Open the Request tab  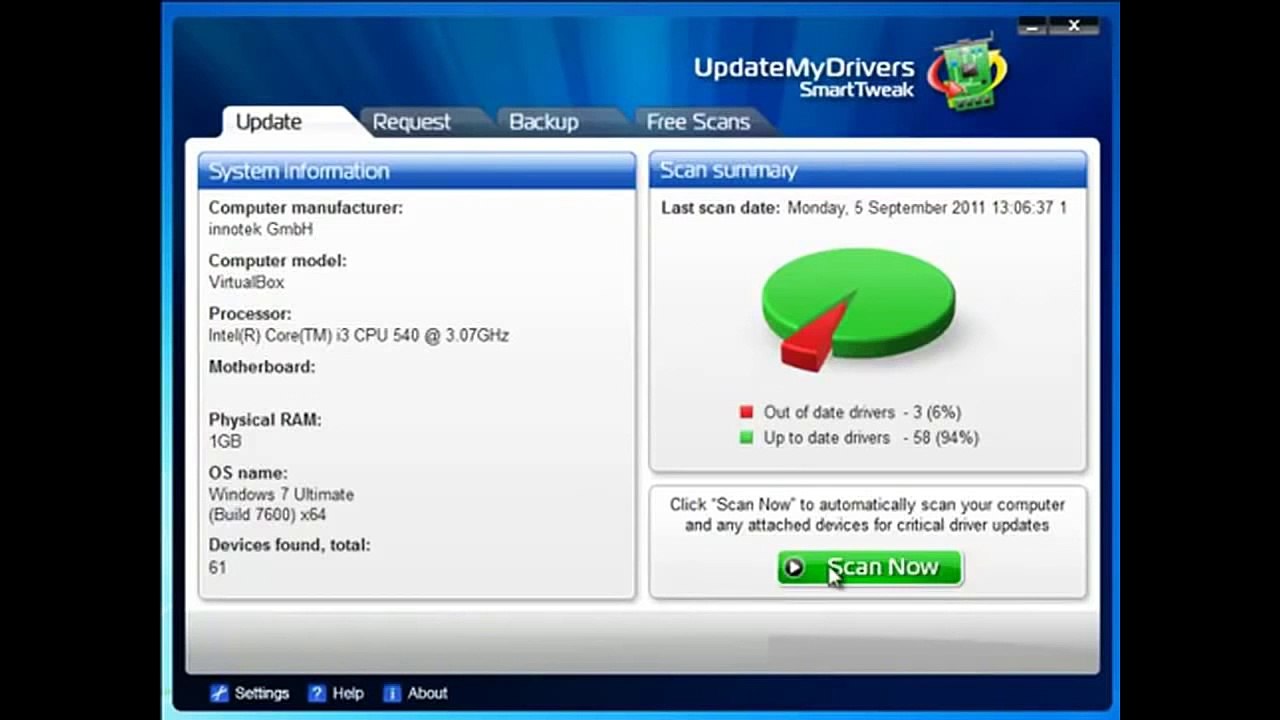(411, 121)
